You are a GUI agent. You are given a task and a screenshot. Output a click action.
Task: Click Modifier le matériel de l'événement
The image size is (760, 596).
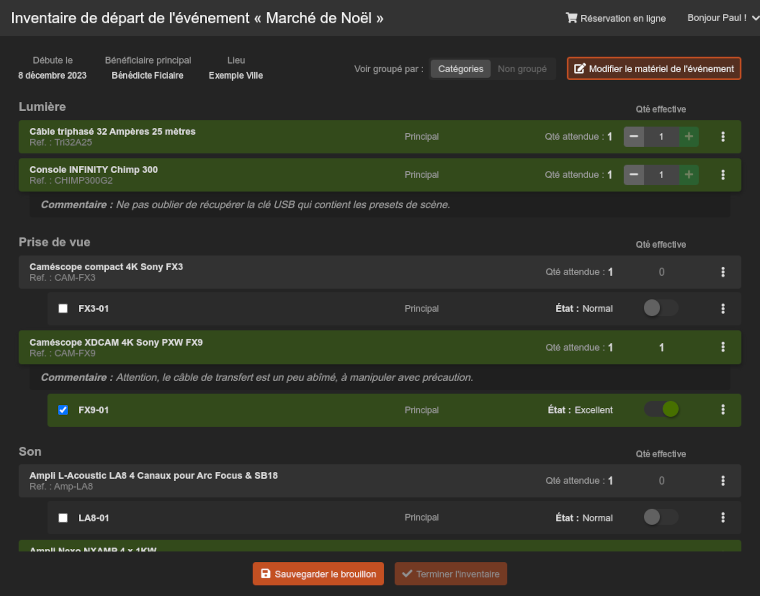[654, 69]
